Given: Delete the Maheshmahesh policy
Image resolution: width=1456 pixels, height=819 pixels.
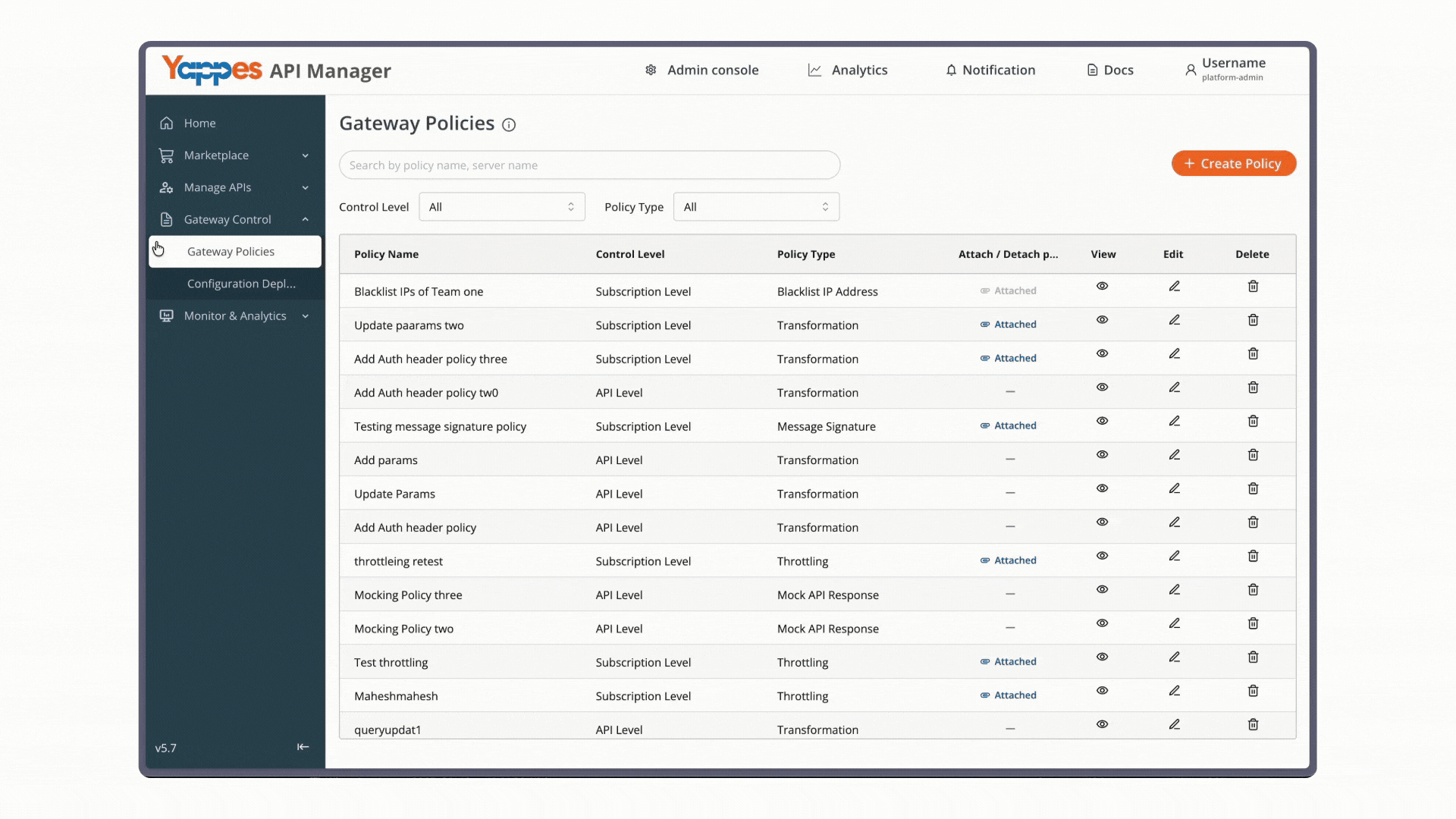Looking at the screenshot, I should tap(1253, 691).
